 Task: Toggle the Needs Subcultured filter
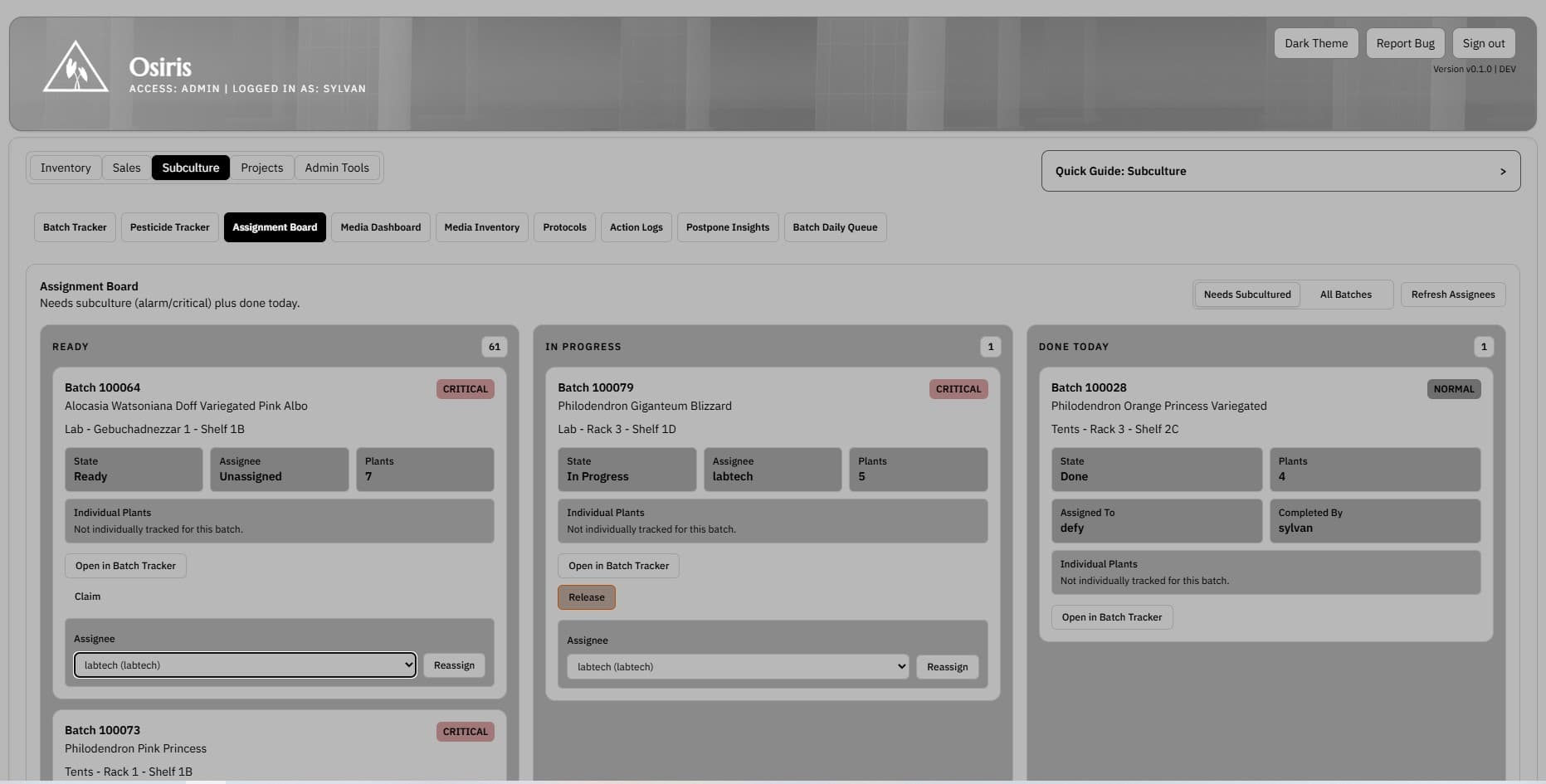pyautogui.click(x=1247, y=294)
